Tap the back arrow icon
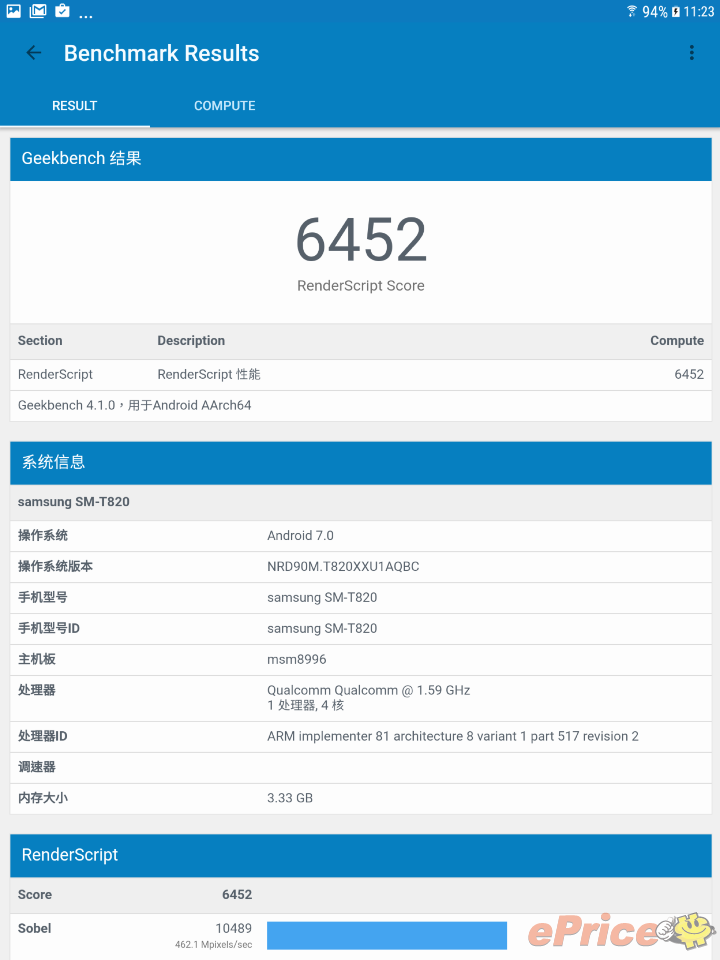The width and height of the screenshot is (720, 960). (x=34, y=53)
